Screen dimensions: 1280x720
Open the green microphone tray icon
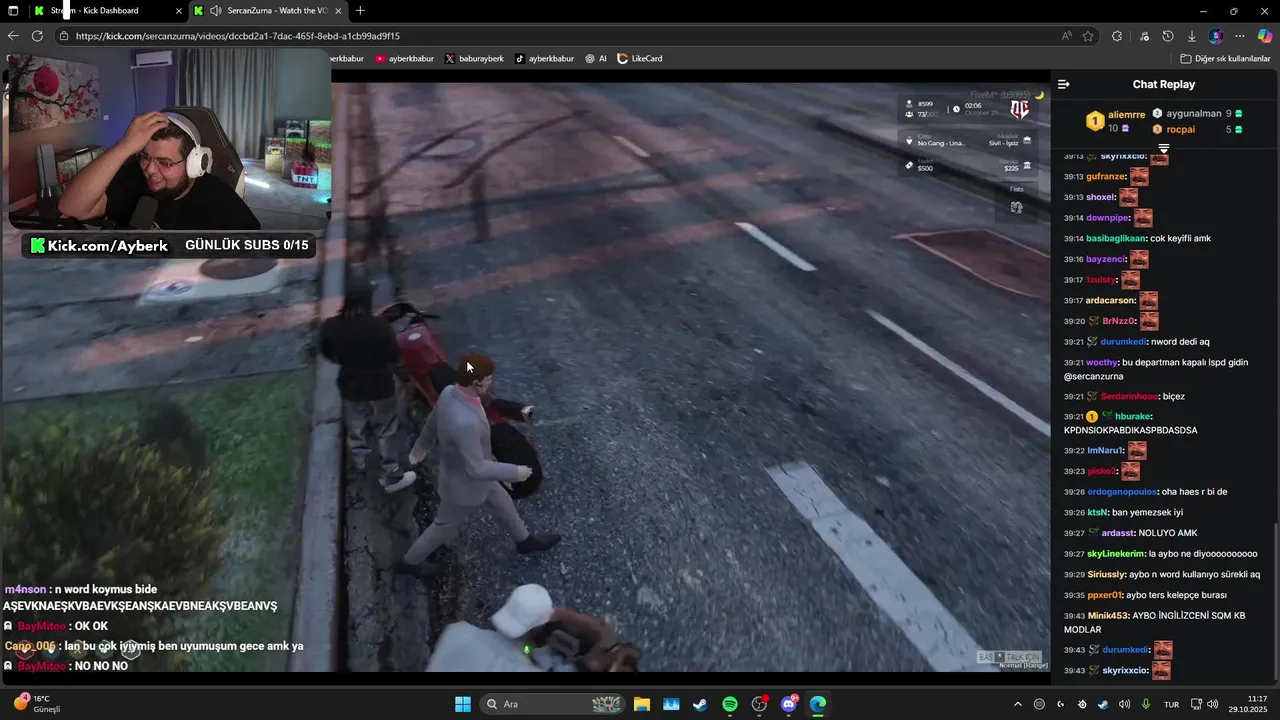click(x=1146, y=704)
